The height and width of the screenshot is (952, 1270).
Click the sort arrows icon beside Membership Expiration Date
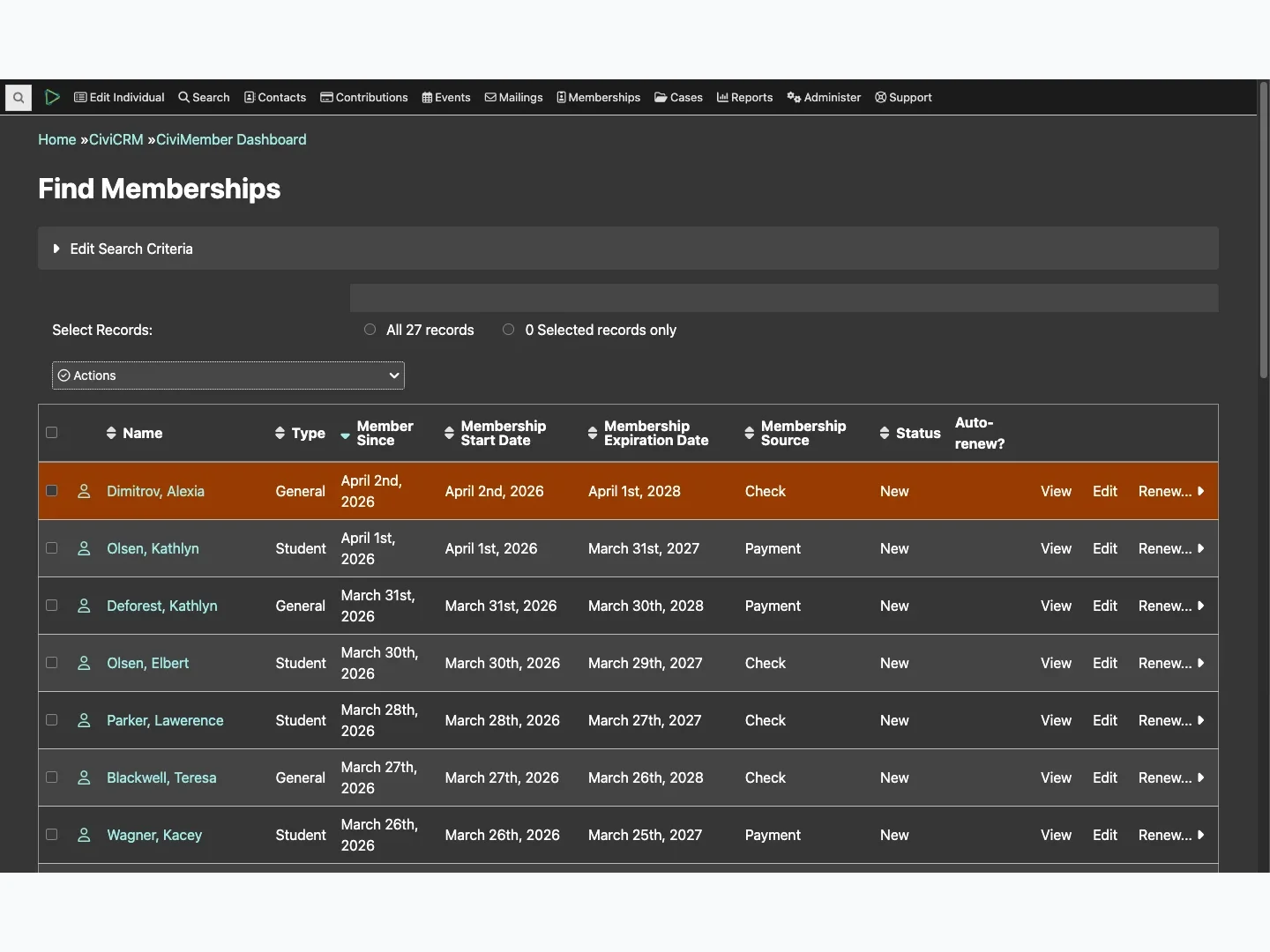click(593, 433)
